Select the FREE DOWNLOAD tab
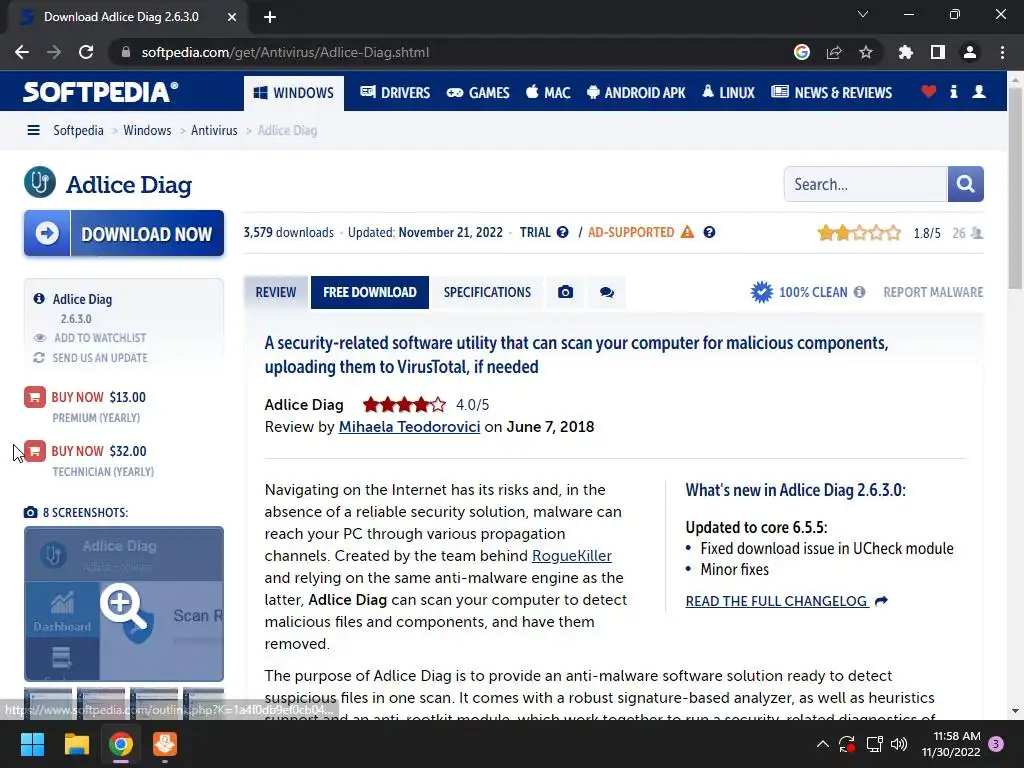The height and width of the screenshot is (768, 1024). (x=370, y=292)
